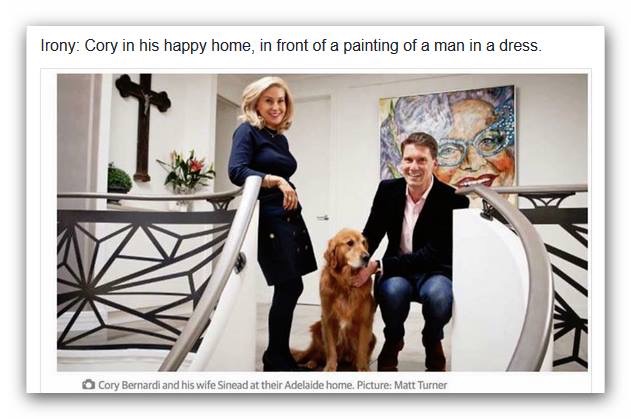The height and width of the screenshot is (419, 631).
Task: Click the headline starting with 'Irony: Cory'
Action: tap(291, 45)
